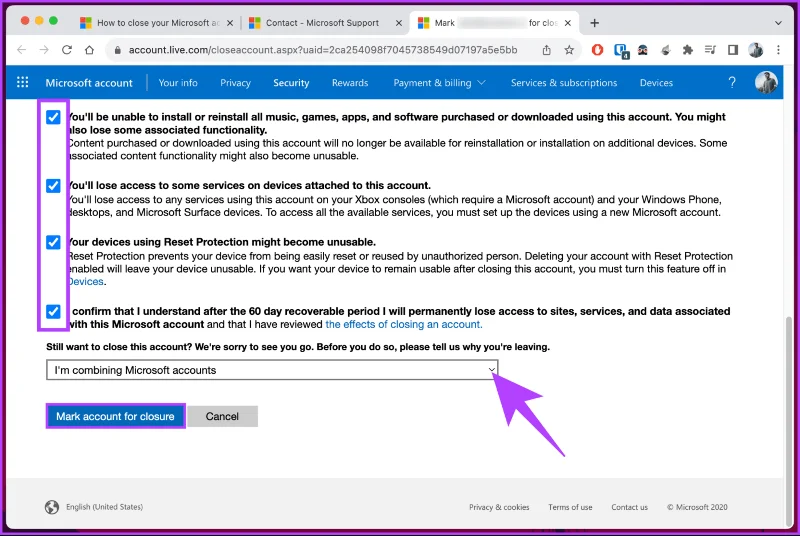Click English (United States) language selector
Screen dimensions: 800x536
click(x=105, y=507)
